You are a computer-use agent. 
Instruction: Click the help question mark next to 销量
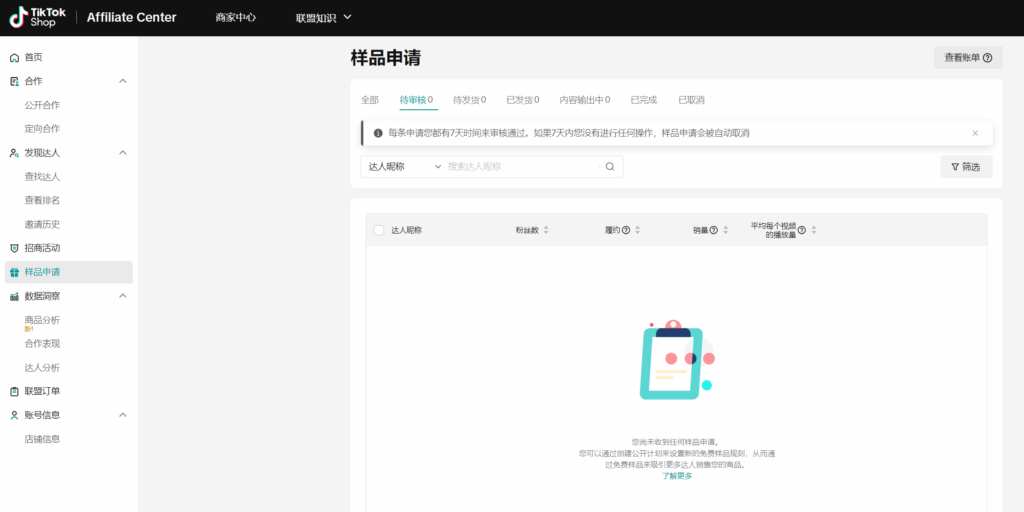[x=714, y=230]
